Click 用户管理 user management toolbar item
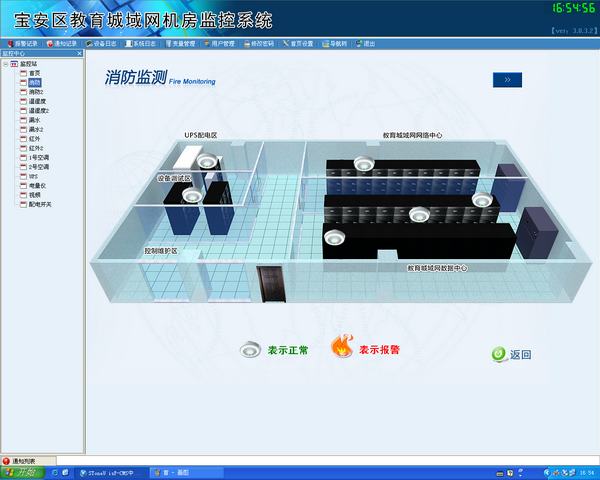 coord(220,44)
